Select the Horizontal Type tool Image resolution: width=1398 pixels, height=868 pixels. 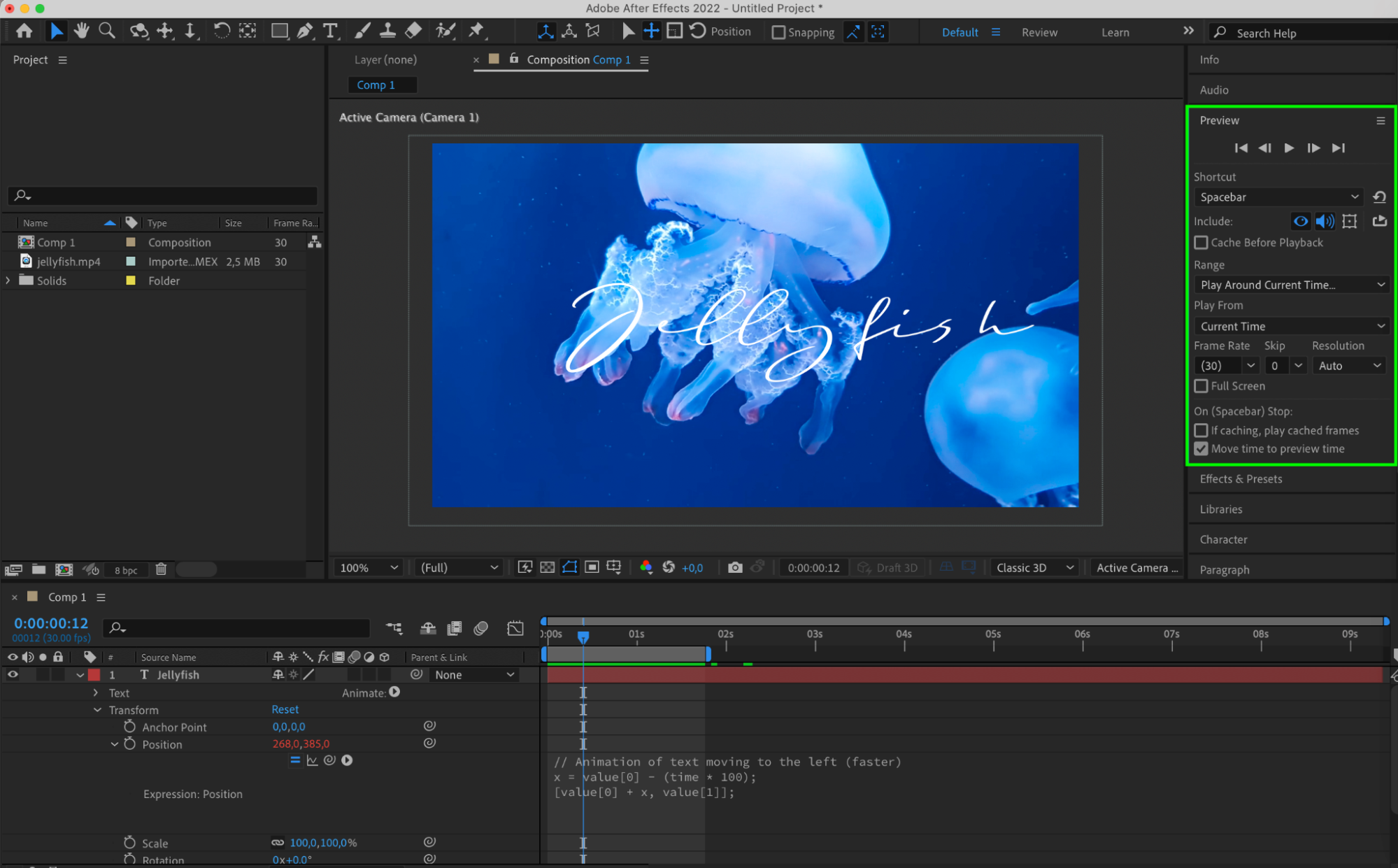330,31
